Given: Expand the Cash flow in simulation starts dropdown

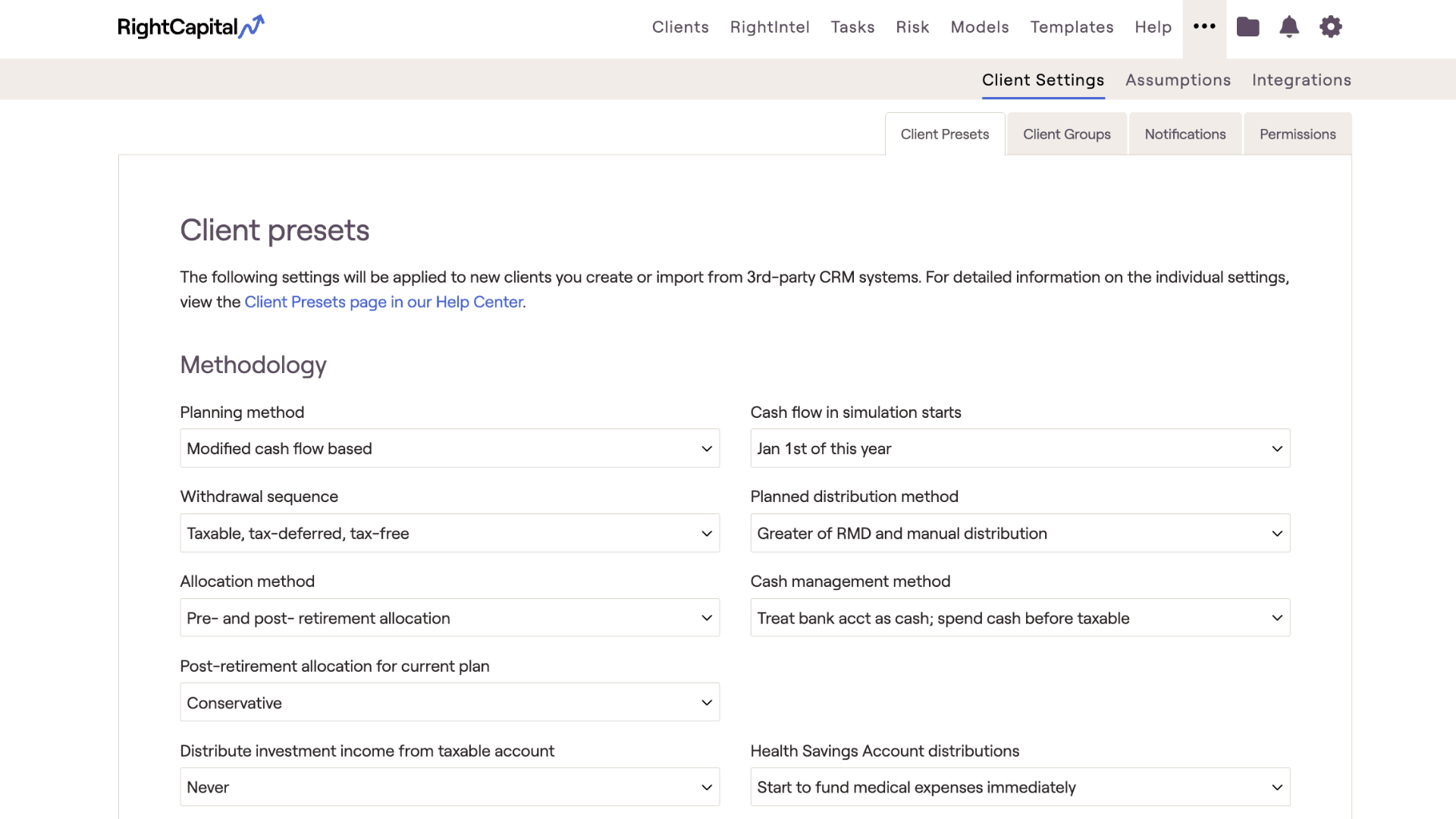Looking at the screenshot, I should coord(1019,448).
